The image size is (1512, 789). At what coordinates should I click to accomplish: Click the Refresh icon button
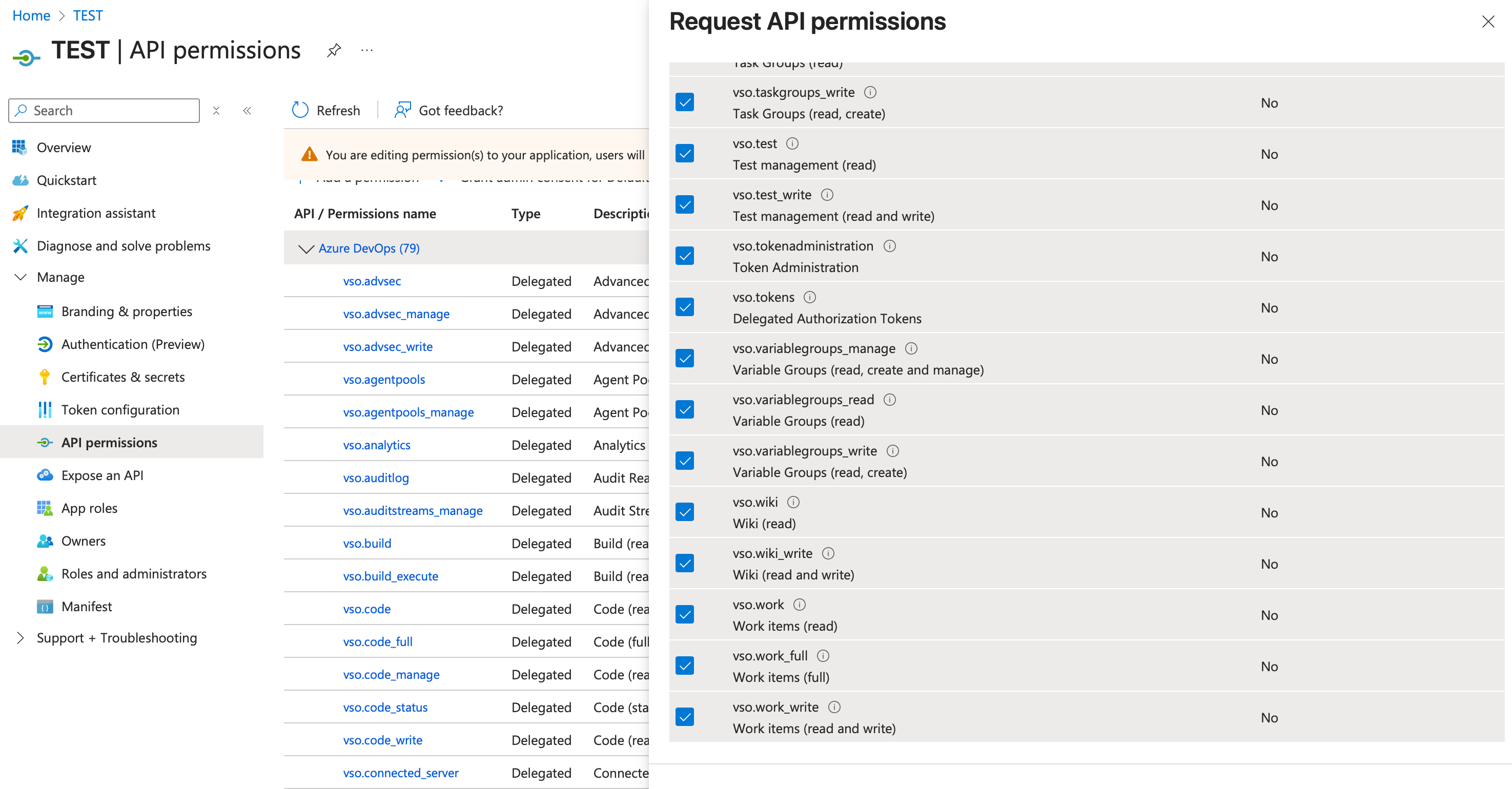[300, 110]
